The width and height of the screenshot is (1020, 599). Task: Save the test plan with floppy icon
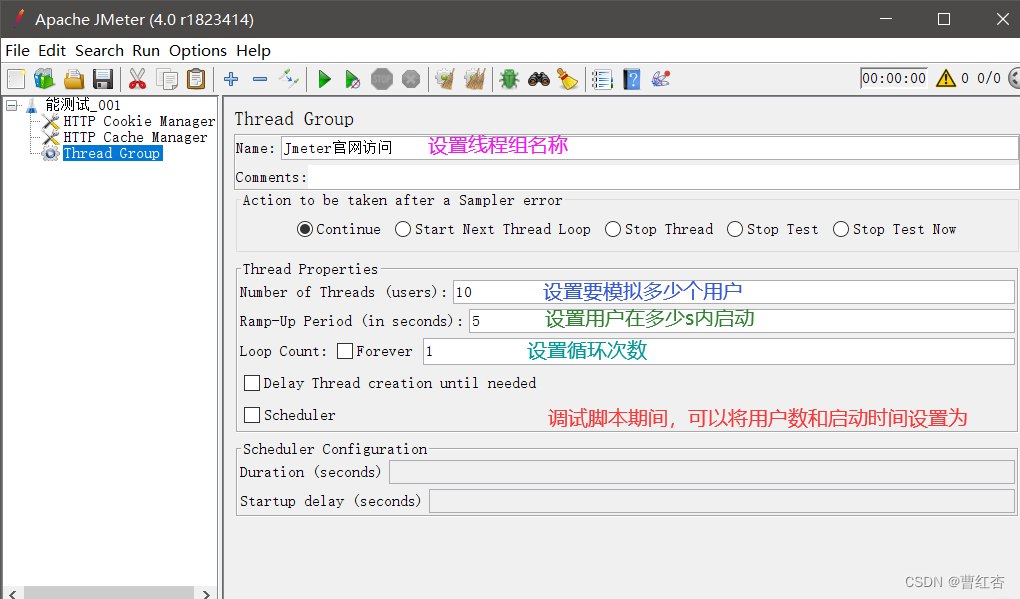coord(103,79)
